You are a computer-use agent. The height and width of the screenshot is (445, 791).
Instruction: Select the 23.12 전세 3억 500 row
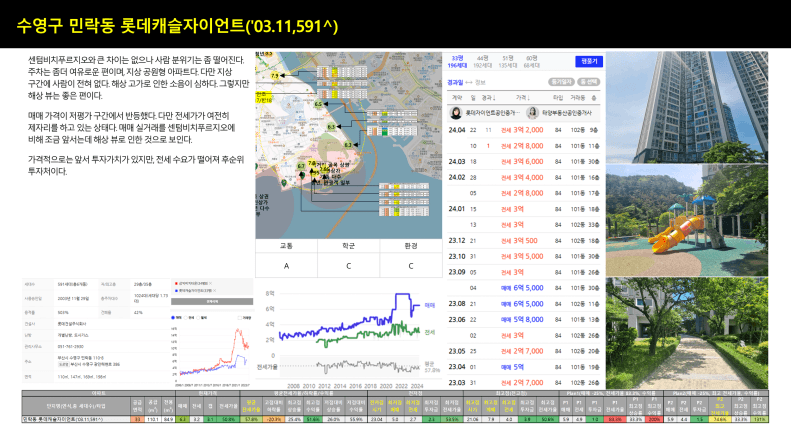[524, 240]
